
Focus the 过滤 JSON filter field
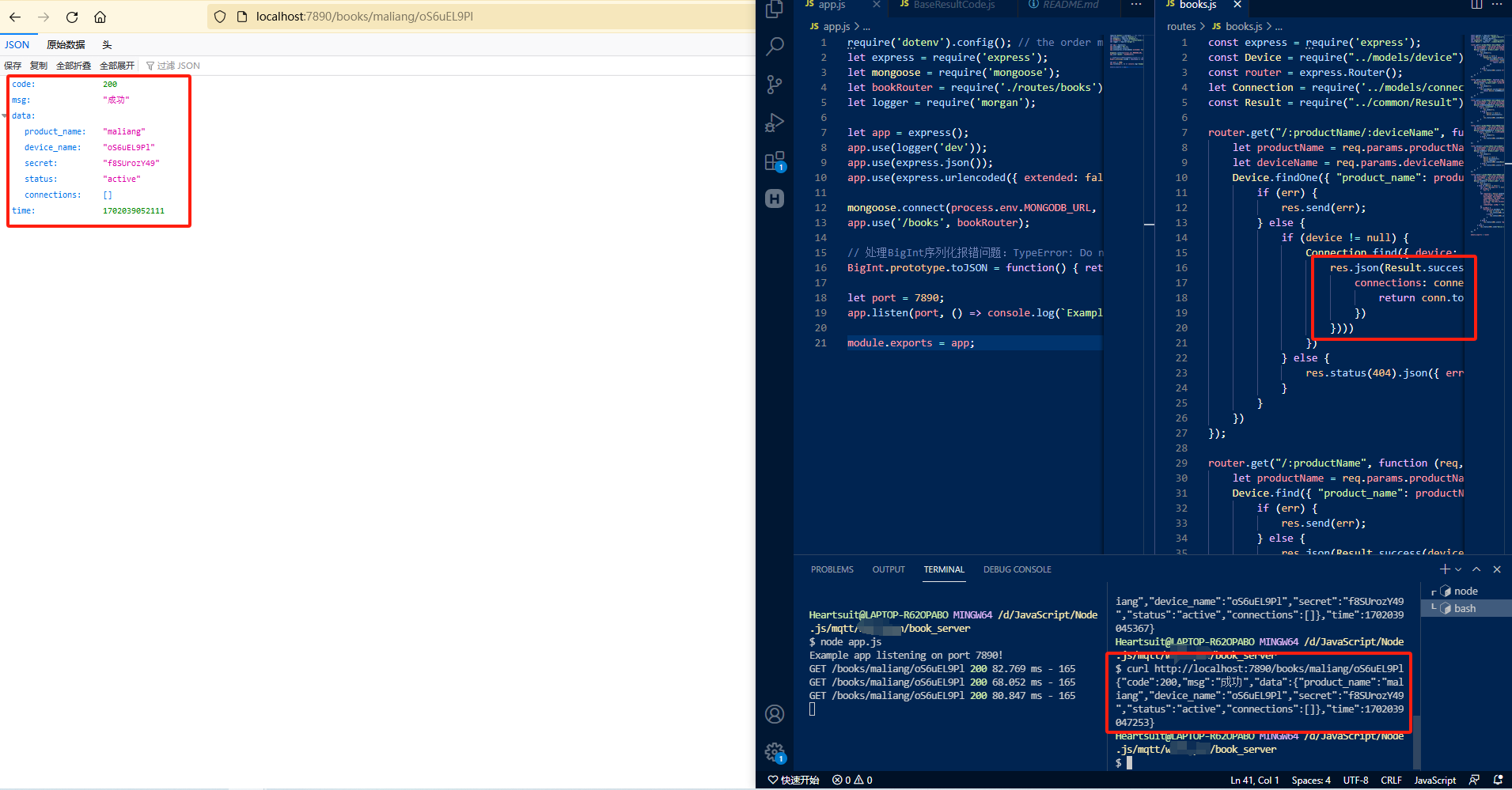(178, 66)
